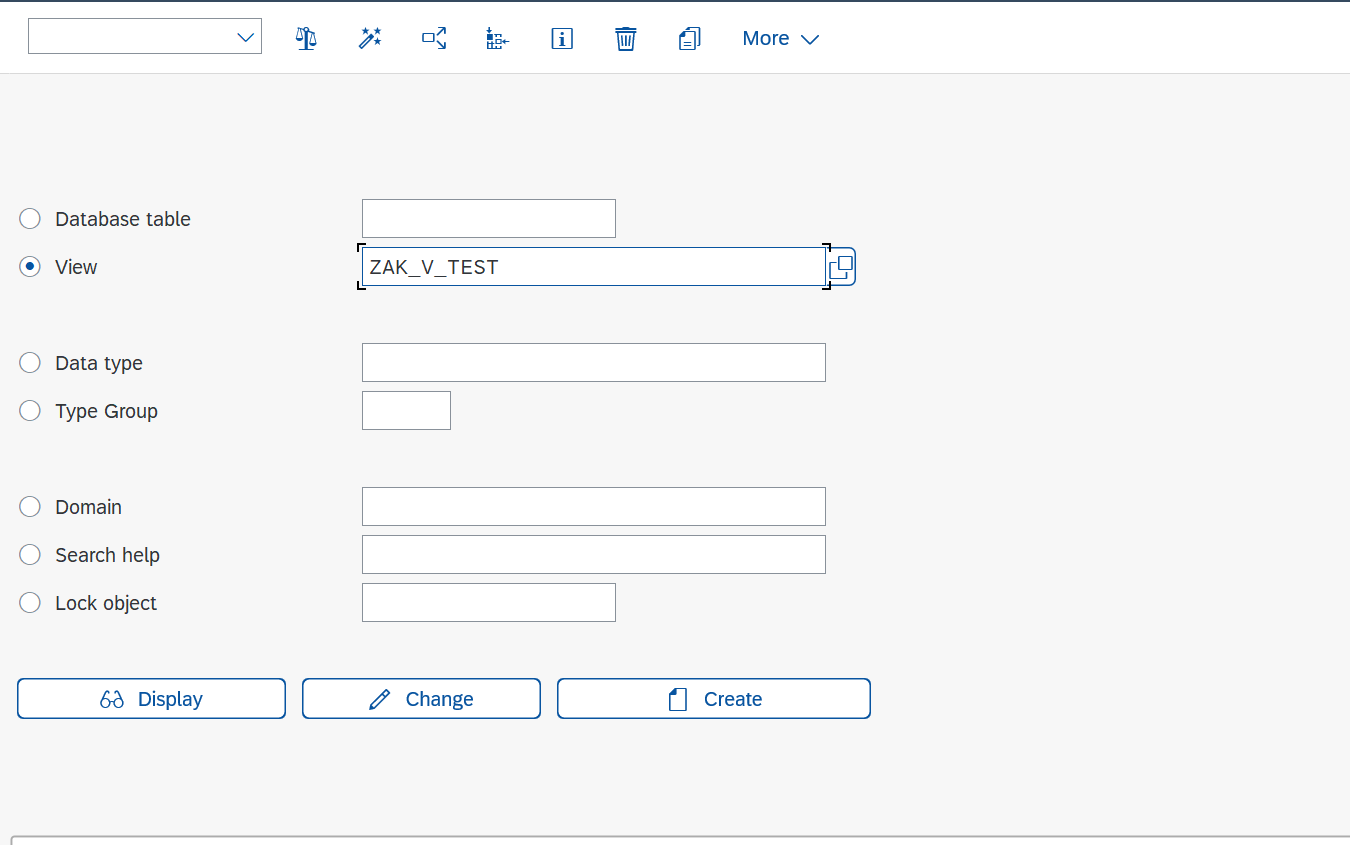Select the Search help radio button
The image size is (1350, 845).
tap(30, 555)
